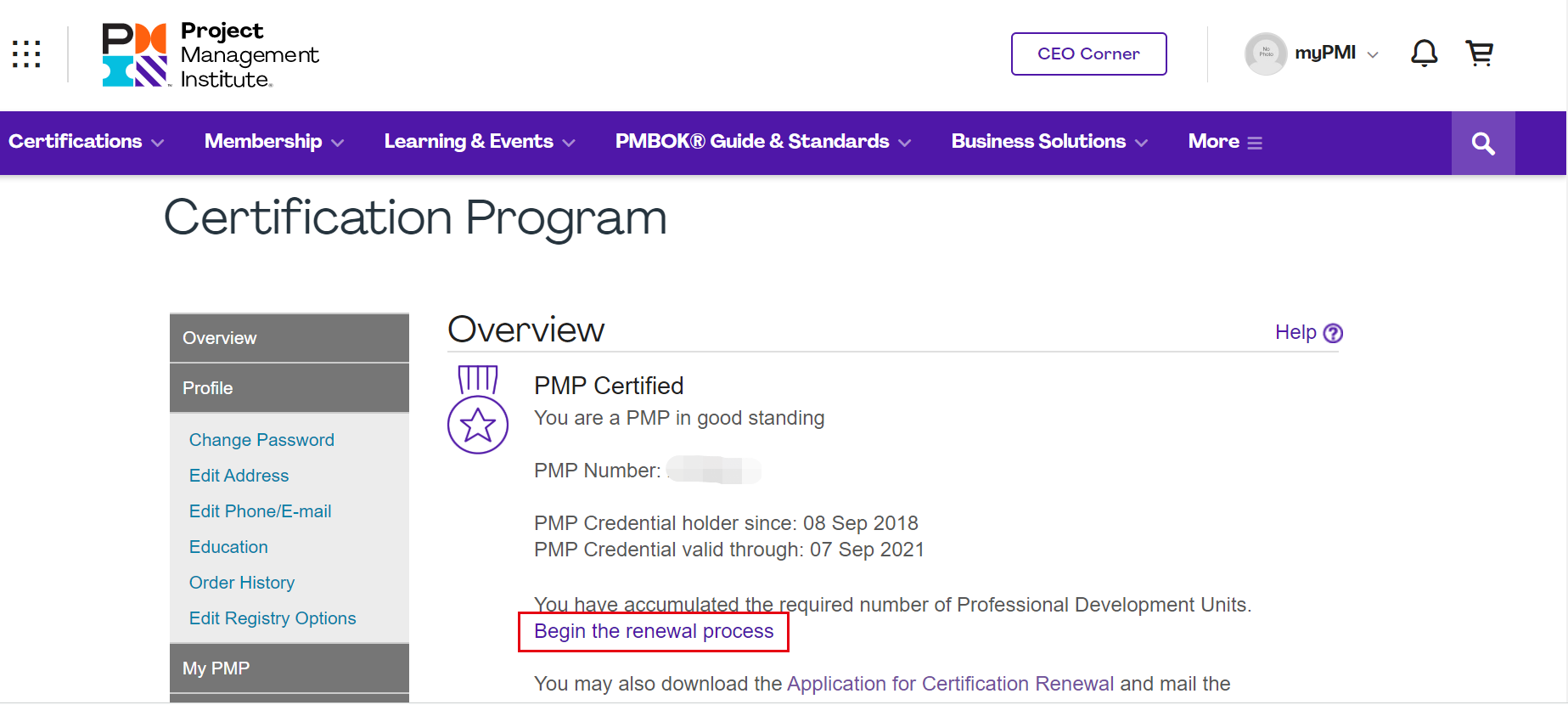Open the Change Password link
1568x705 pixels.
[x=261, y=440]
